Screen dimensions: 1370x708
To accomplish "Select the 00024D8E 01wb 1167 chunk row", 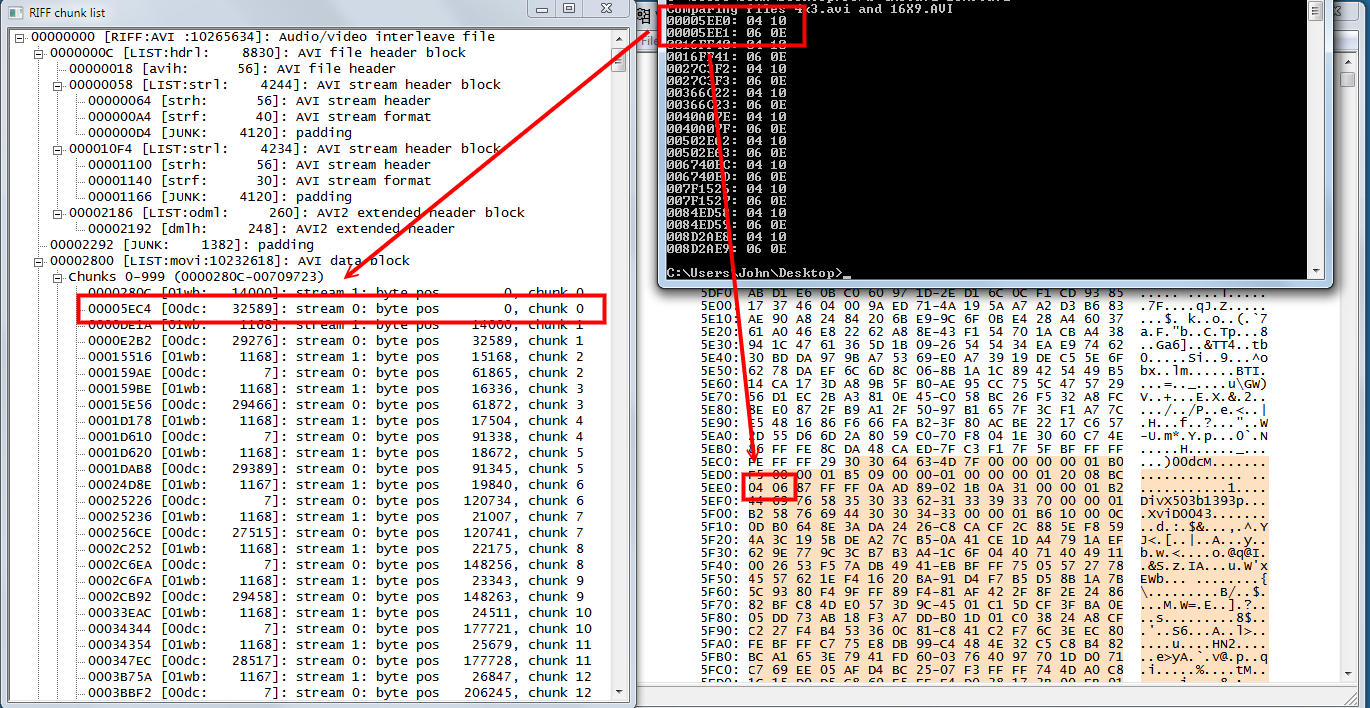I will coord(336,485).
